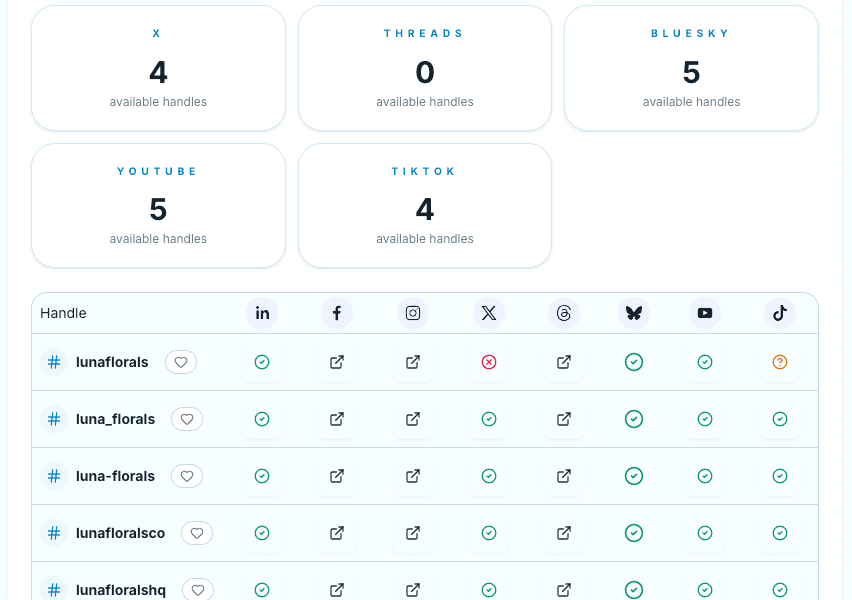This screenshot has height=600, width=852.
Task: Open luna-florals Instagram external link
Action: click(x=413, y=476)
